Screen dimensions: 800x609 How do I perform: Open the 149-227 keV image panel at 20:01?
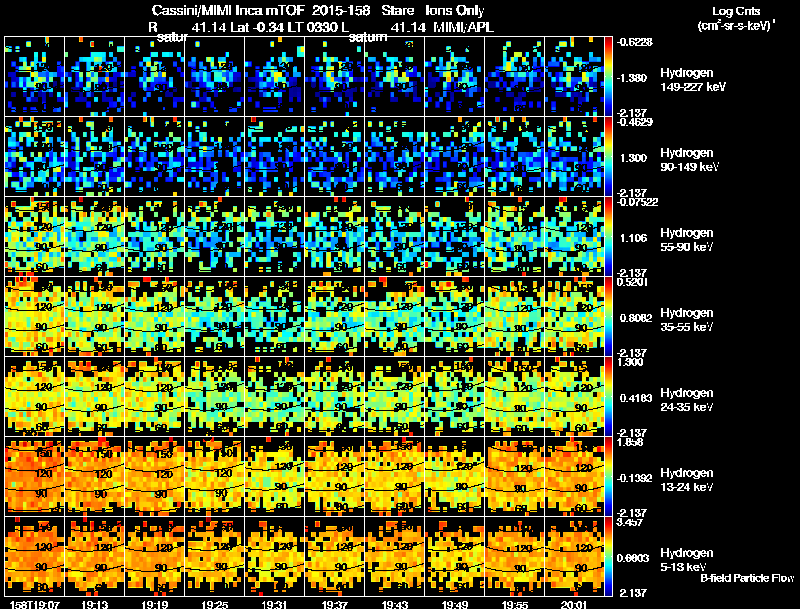coord(574,77)
